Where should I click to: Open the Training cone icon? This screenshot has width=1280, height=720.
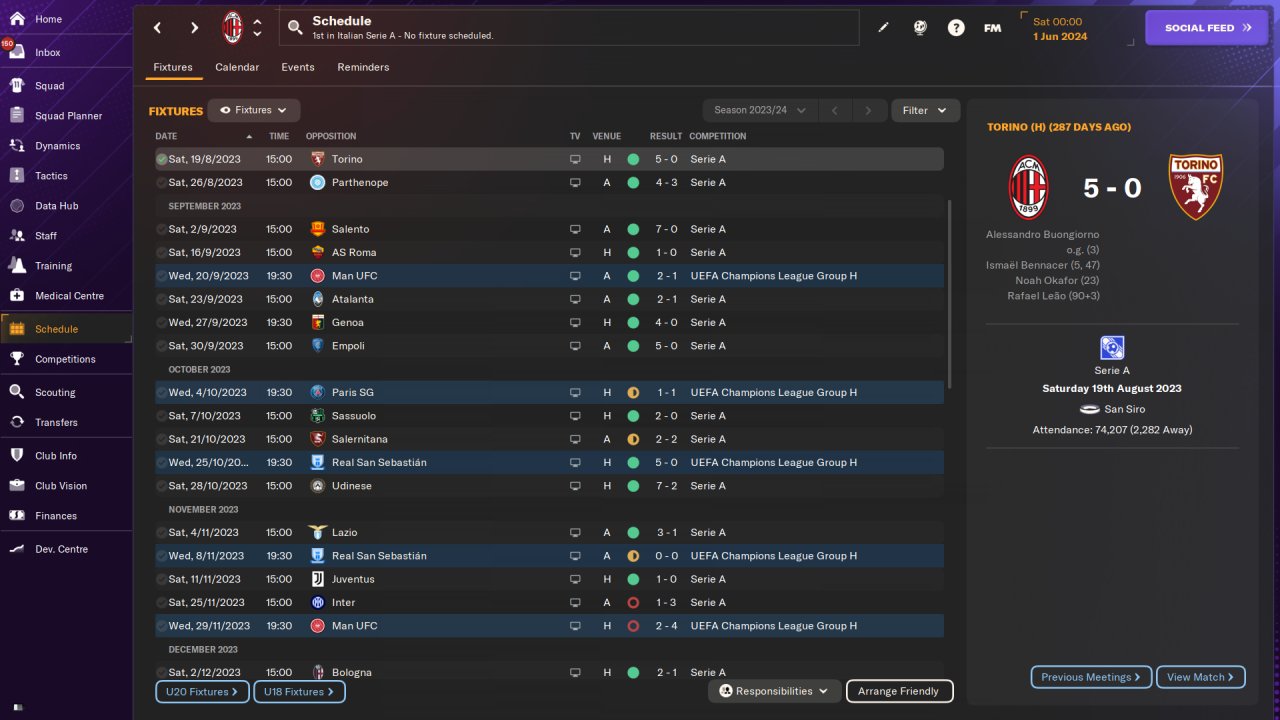(x=17, y=266)
